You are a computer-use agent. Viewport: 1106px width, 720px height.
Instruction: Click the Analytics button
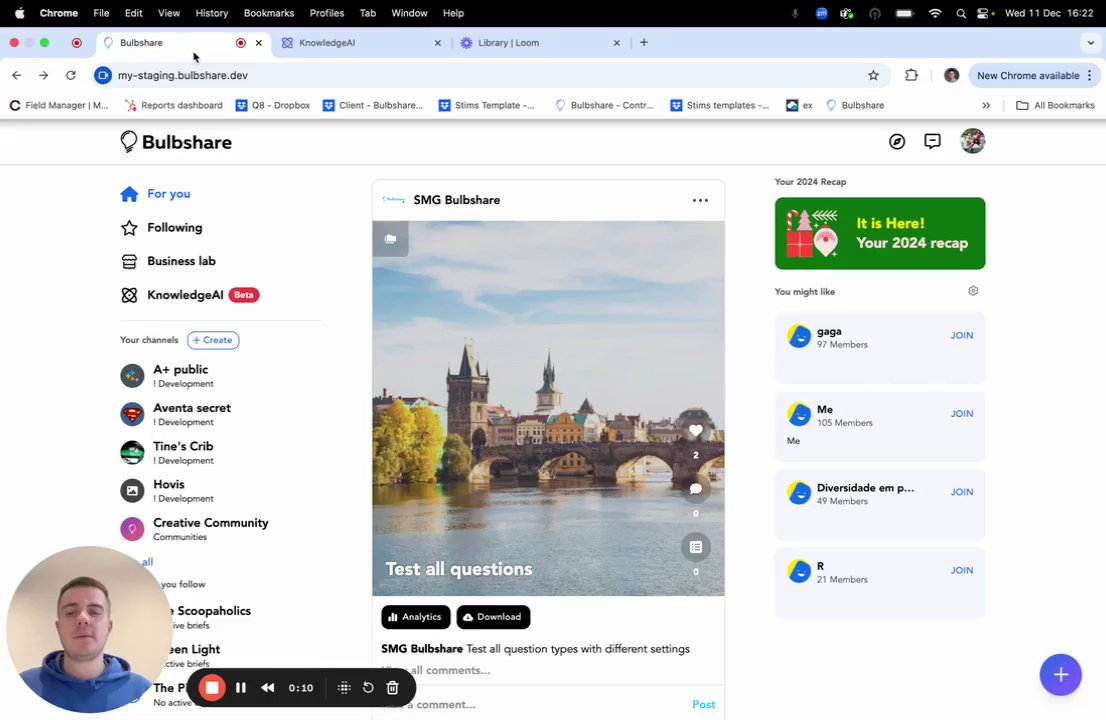(x=415, y=617)
